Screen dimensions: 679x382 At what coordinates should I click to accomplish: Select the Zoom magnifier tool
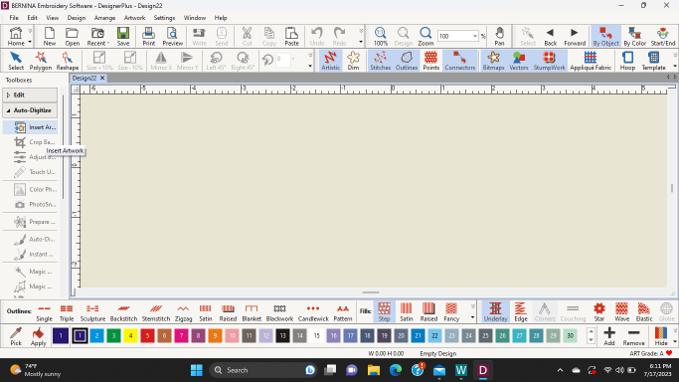pyautogui.click(x=426, y=37)
